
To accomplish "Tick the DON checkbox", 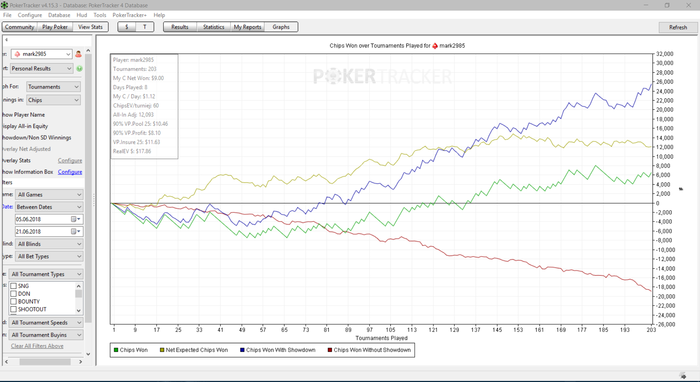I will [13, 294].
